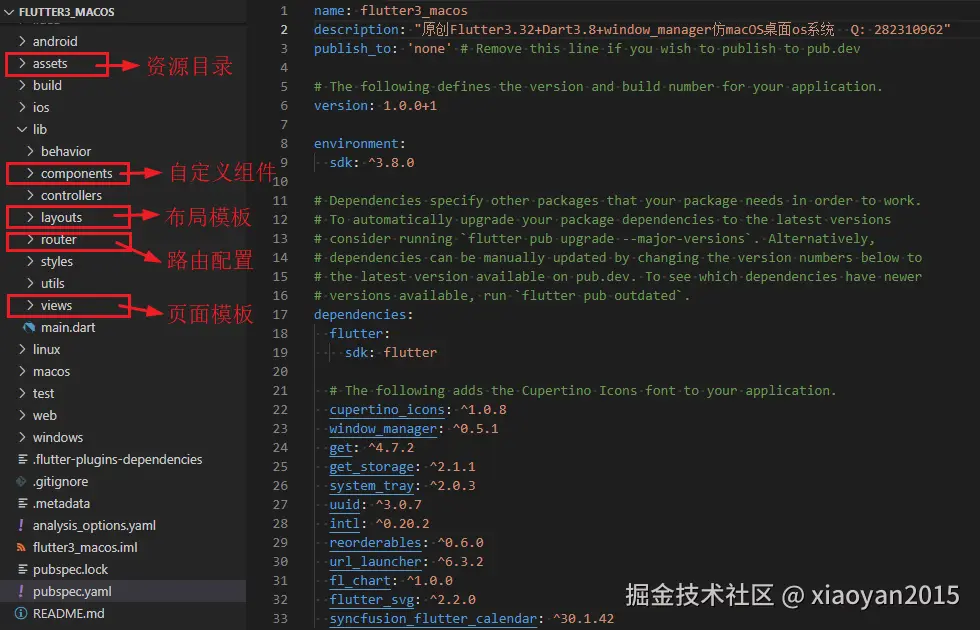Open the syncfusion_flutter_calendar package link

[433, 619]
